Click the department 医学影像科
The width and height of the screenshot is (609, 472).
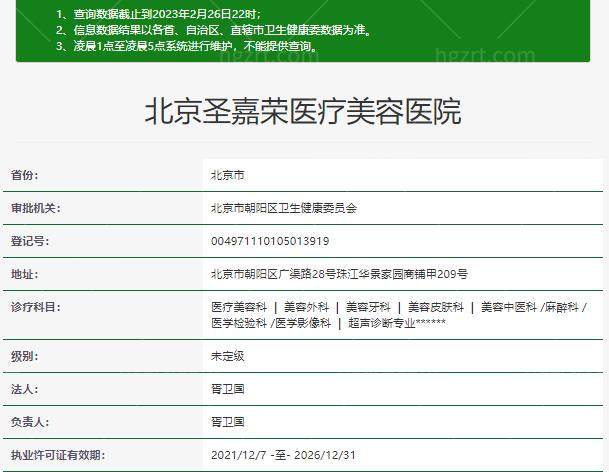303,323
